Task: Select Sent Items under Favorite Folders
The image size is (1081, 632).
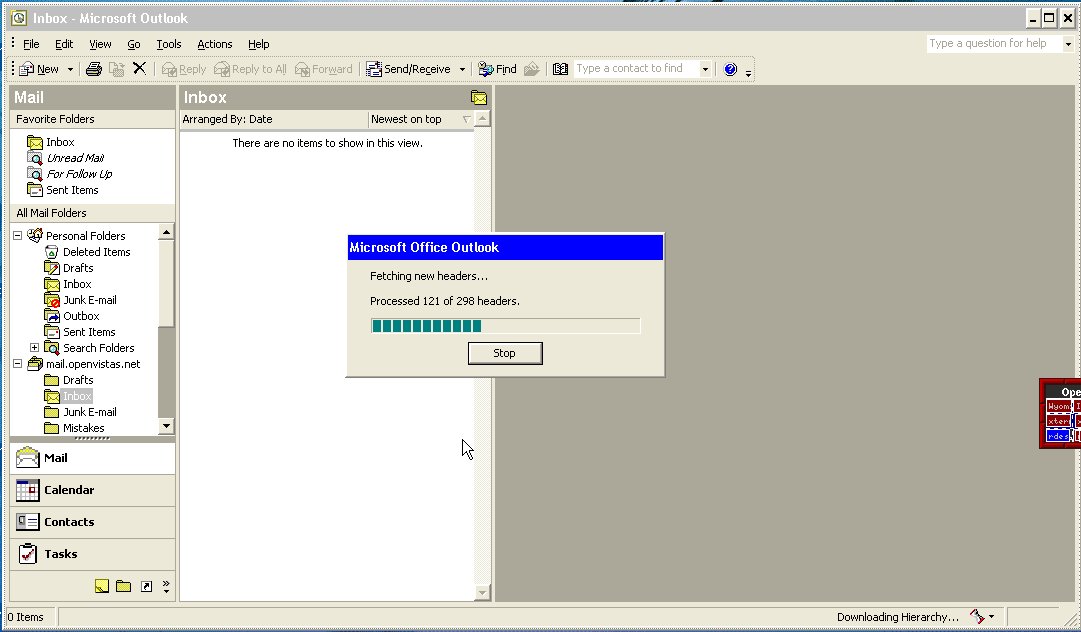Action: 63,190
